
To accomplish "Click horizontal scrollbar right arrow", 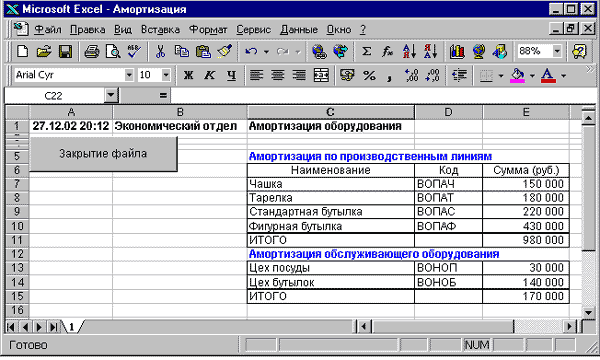I will coord(569,326).
